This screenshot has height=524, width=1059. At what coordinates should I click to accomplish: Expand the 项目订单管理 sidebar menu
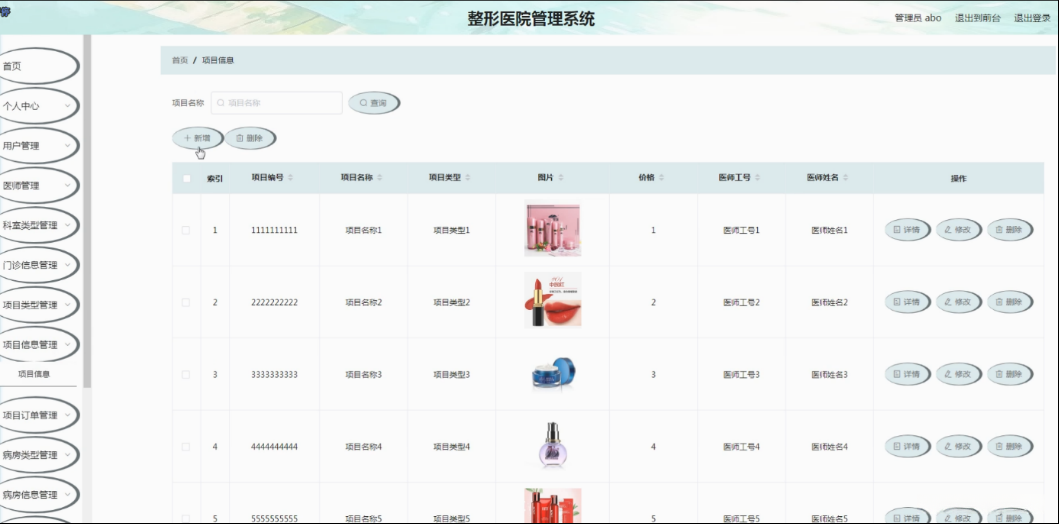[37, 415]
